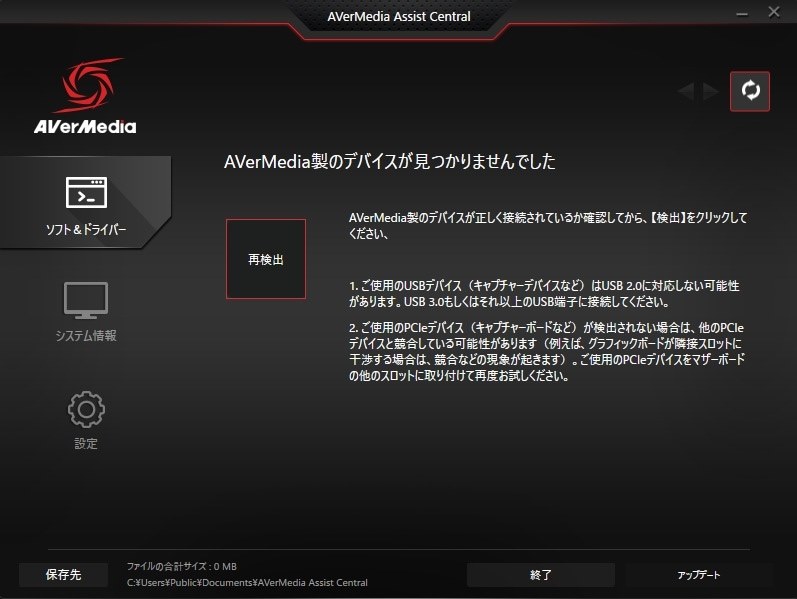The image size is (797, 599).
Task: Open the 設定 gear sidebar tab
Action: tap(85, 420)
